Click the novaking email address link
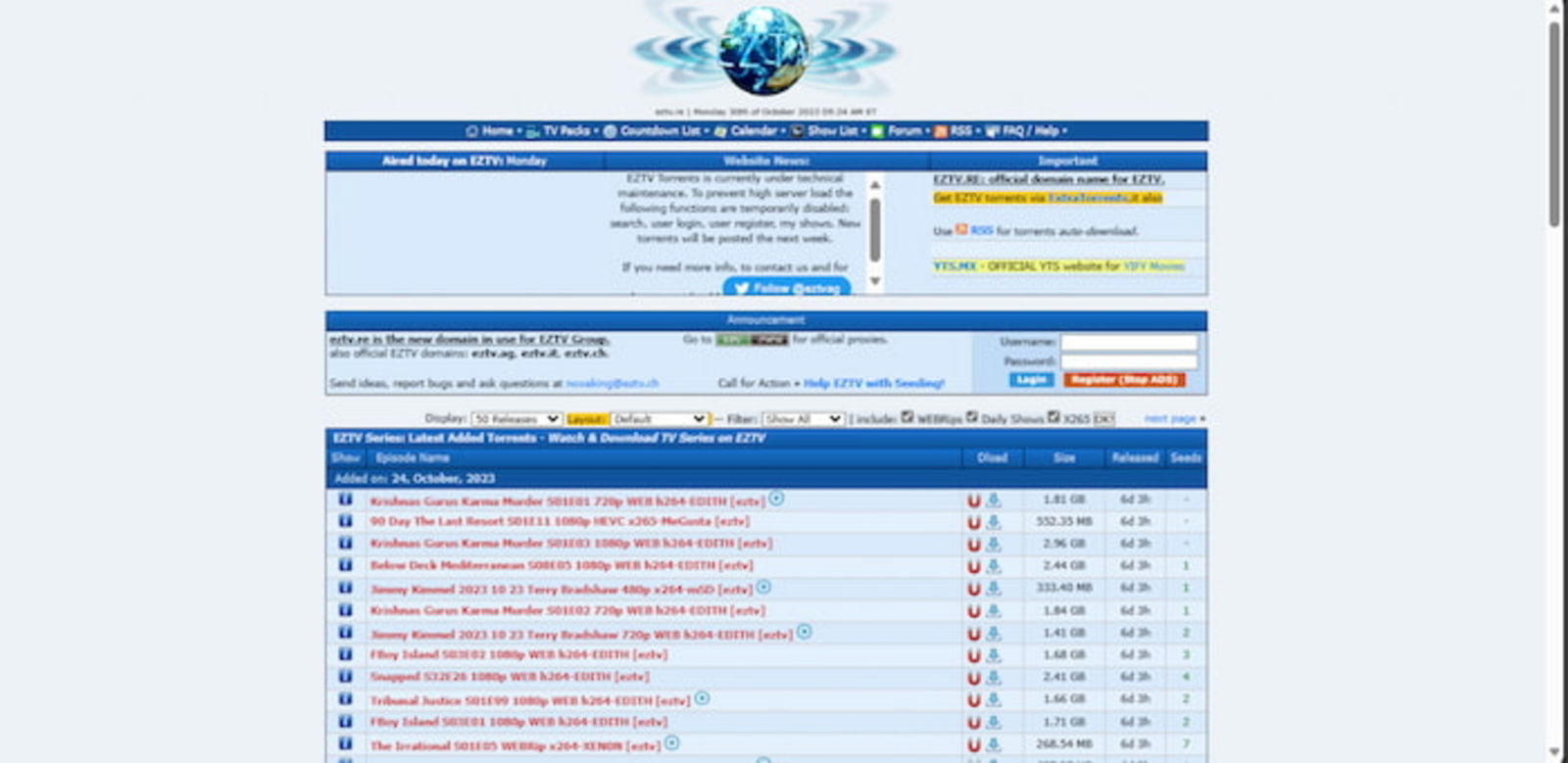This screenshot has height=763, width=1568. [612, 383]
